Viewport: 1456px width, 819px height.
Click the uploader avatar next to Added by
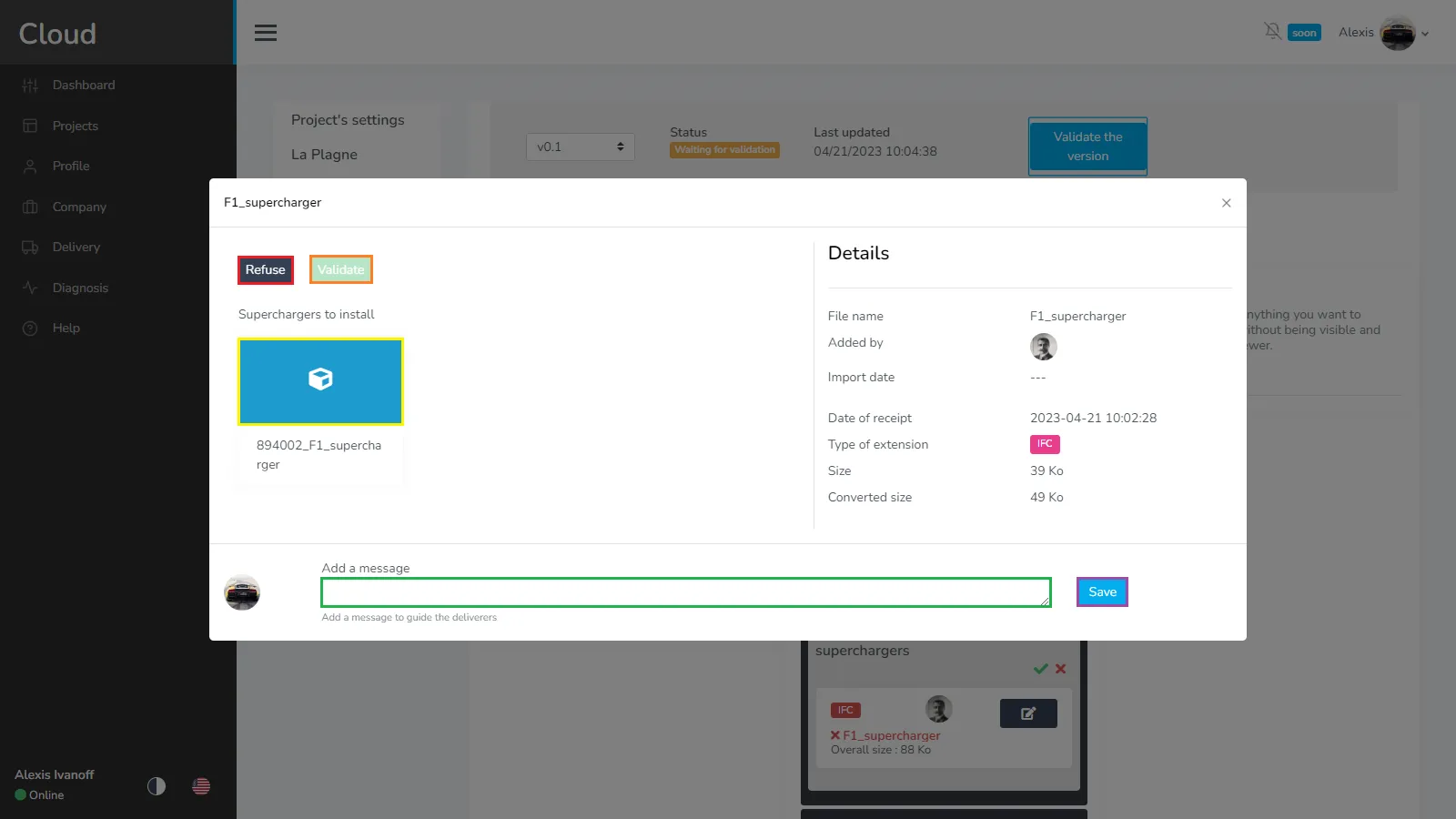(x=1043, y=347)
